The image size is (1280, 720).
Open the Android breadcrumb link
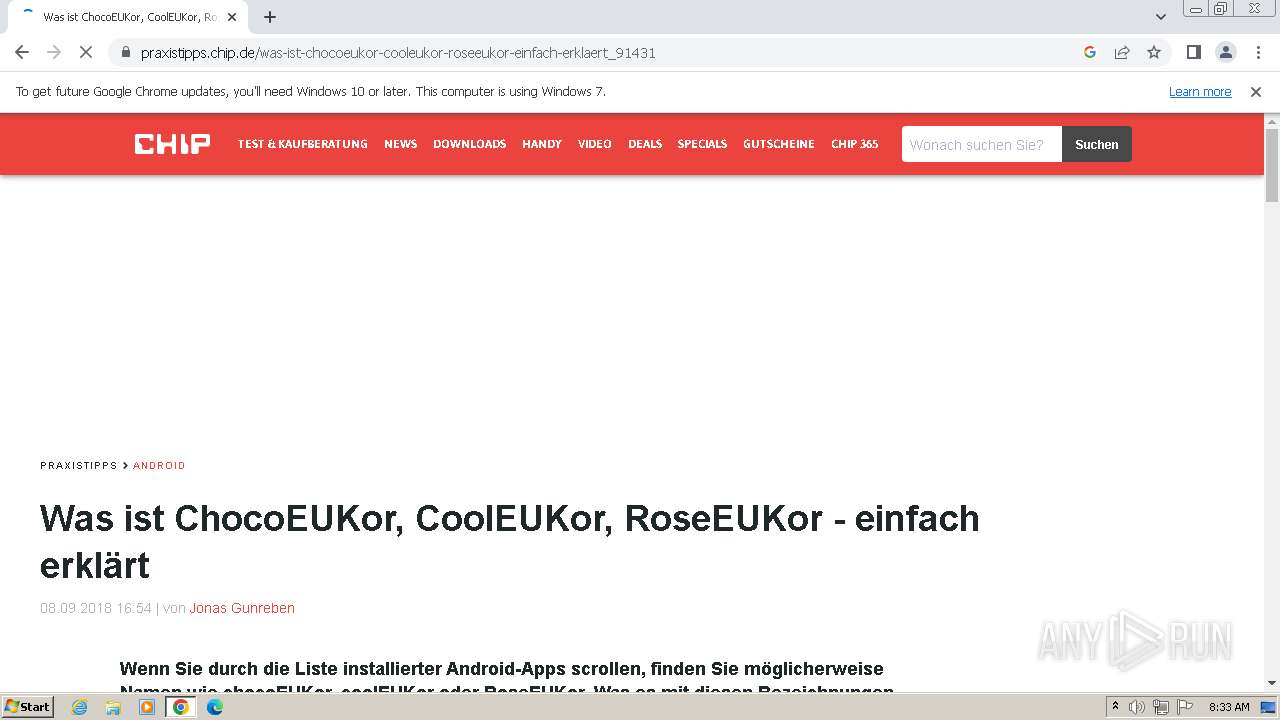pos(159,465)
